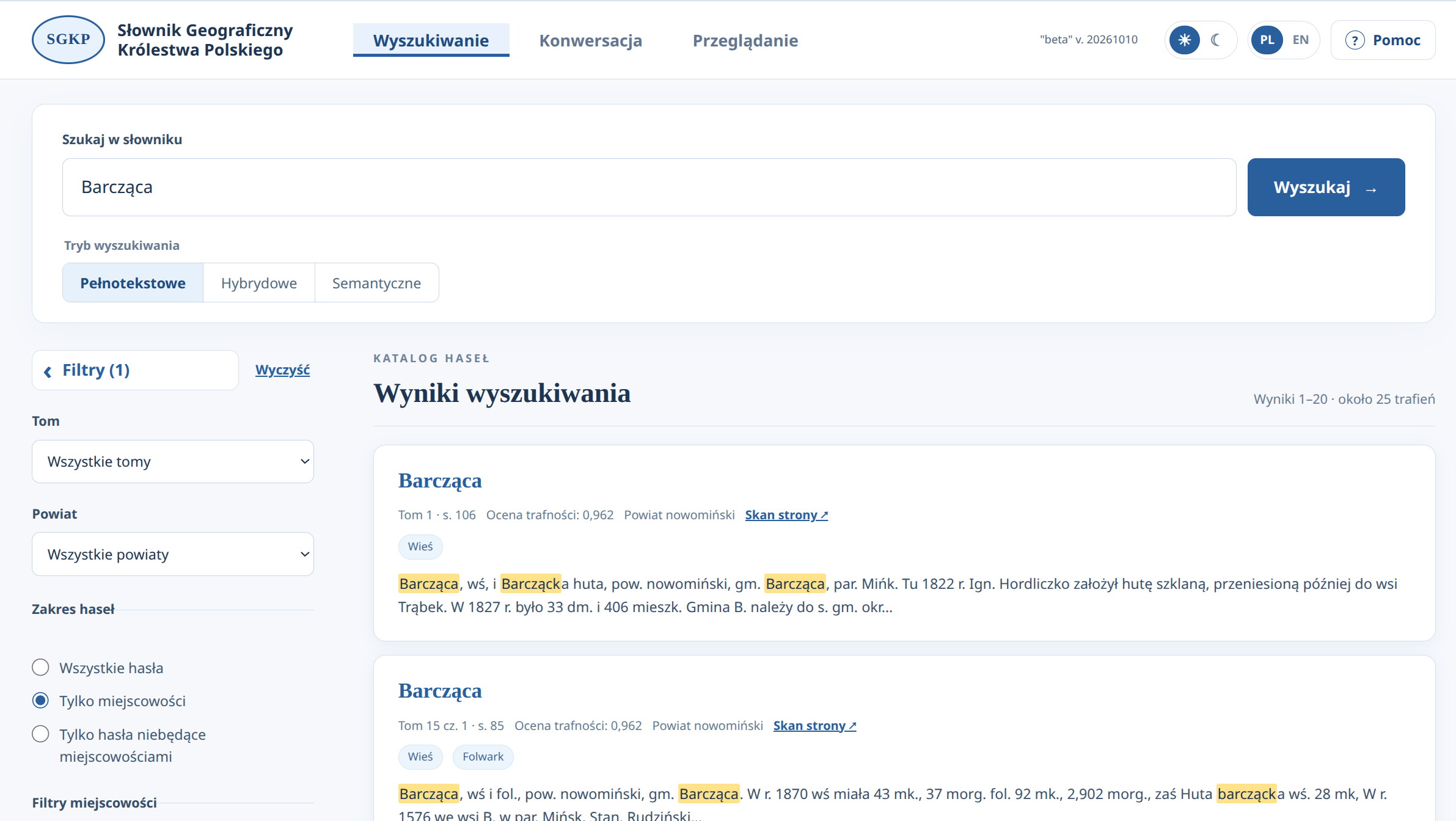Select Wszystkie hasła radio button
Image resolution: width=1456 pixels, height=821 pixels.
(x=40, y=667)
